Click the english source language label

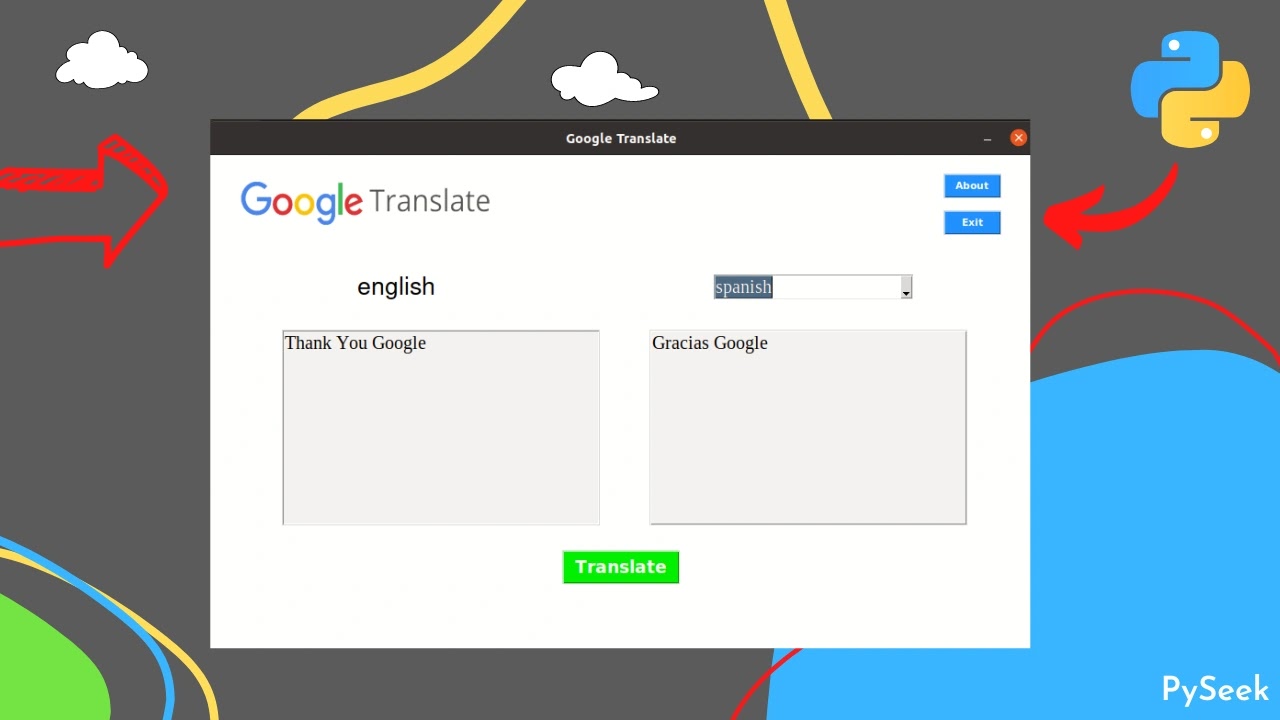pyautogui.click(x=396, y=287)
